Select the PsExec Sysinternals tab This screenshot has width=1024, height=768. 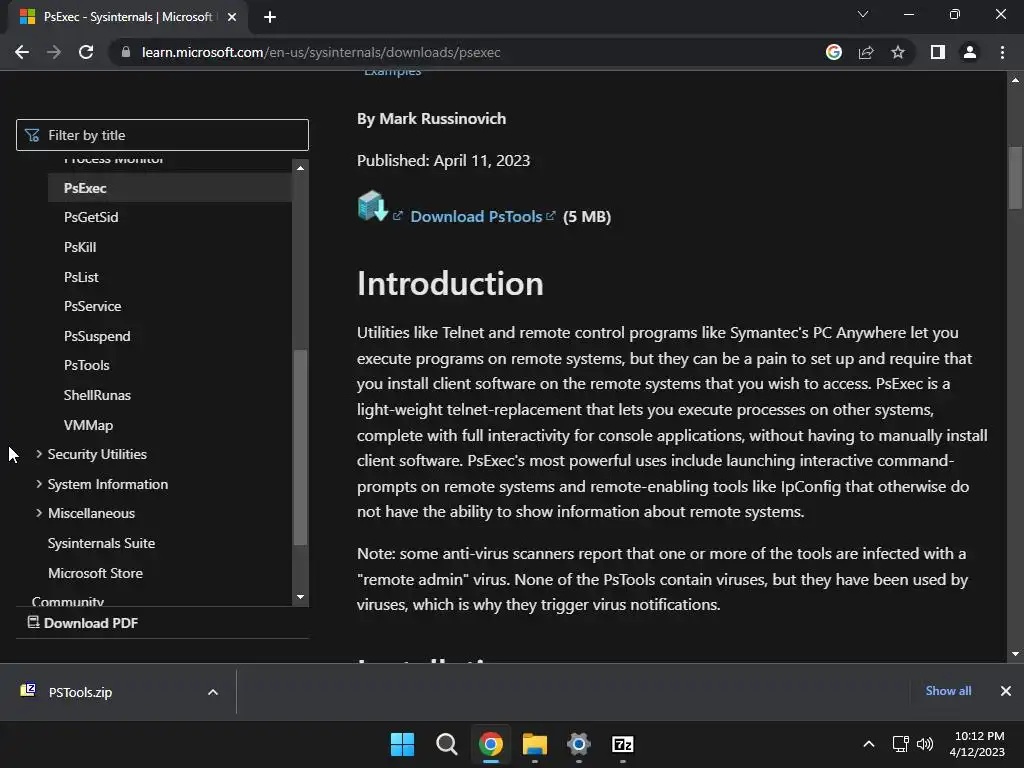[128, 17]
